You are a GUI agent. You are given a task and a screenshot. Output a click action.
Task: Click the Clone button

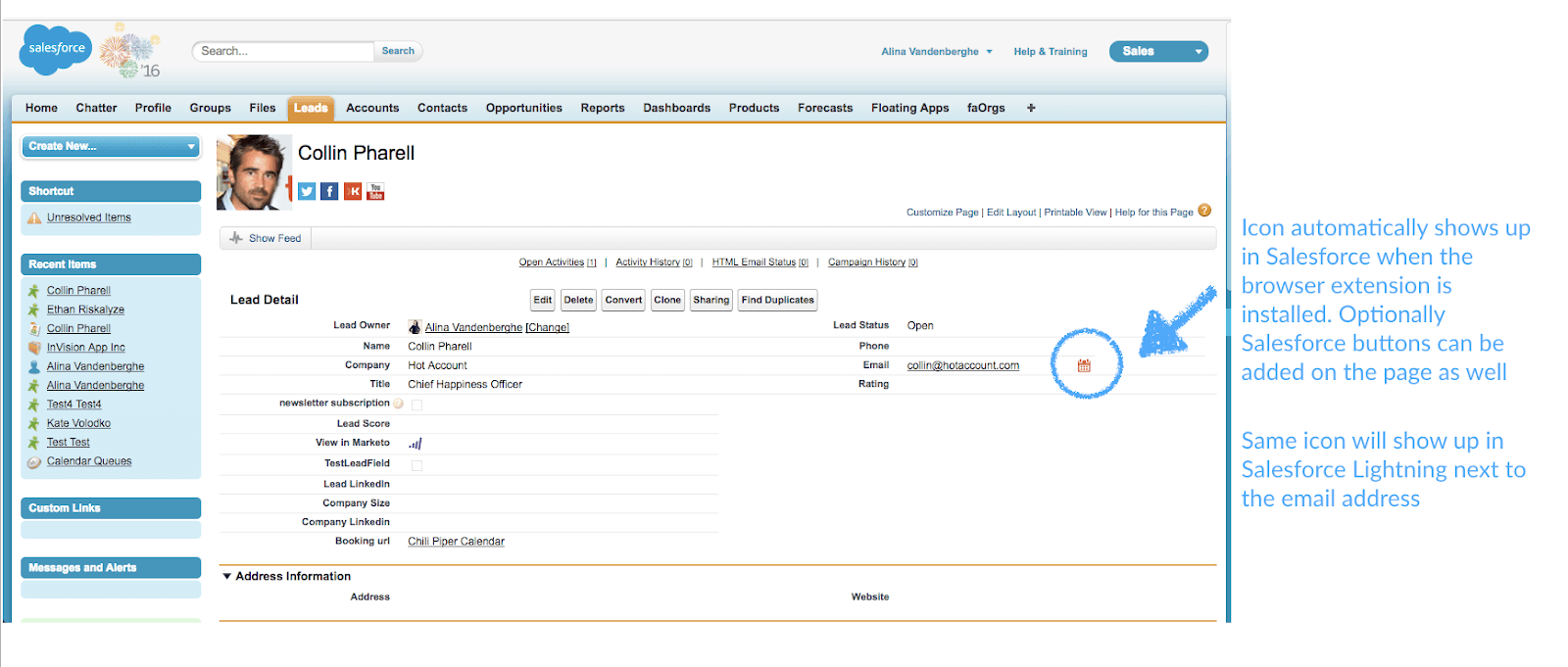click(667, 300)
